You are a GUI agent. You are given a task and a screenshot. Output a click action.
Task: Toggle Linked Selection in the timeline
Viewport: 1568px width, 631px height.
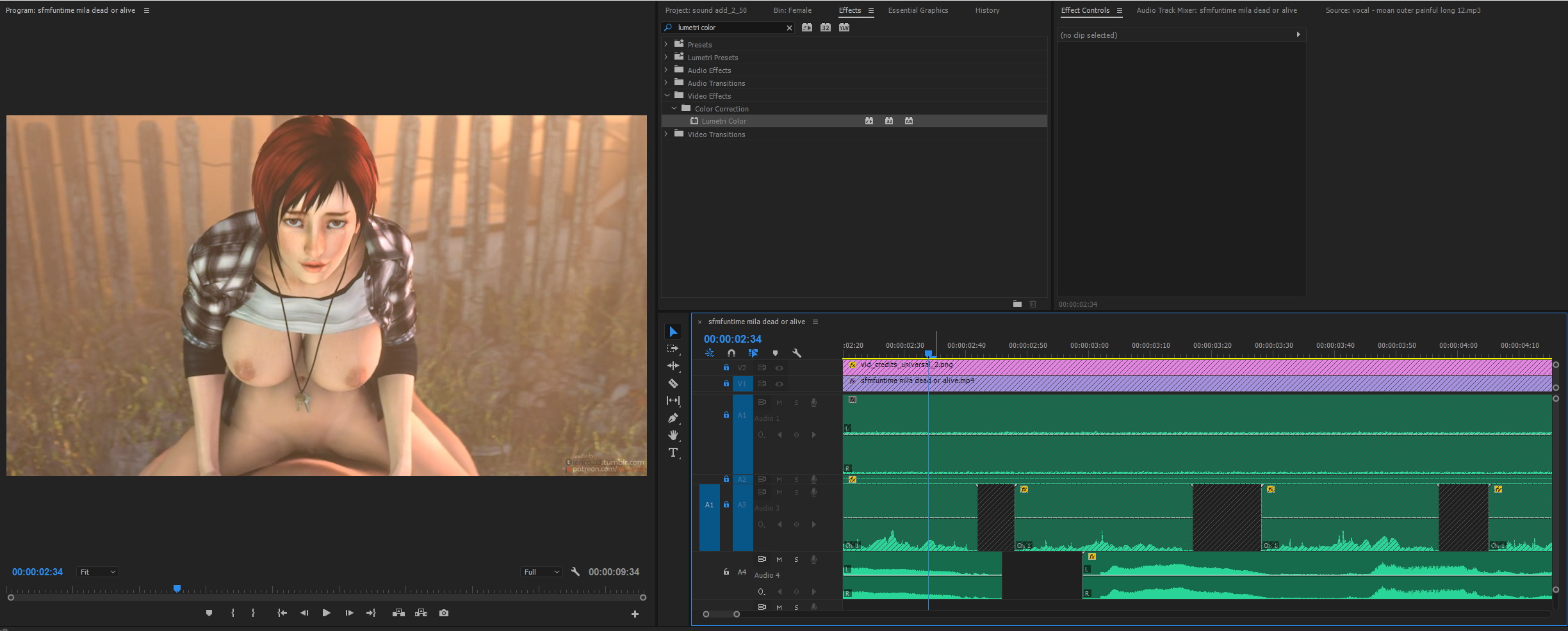(x=753, y=353)
